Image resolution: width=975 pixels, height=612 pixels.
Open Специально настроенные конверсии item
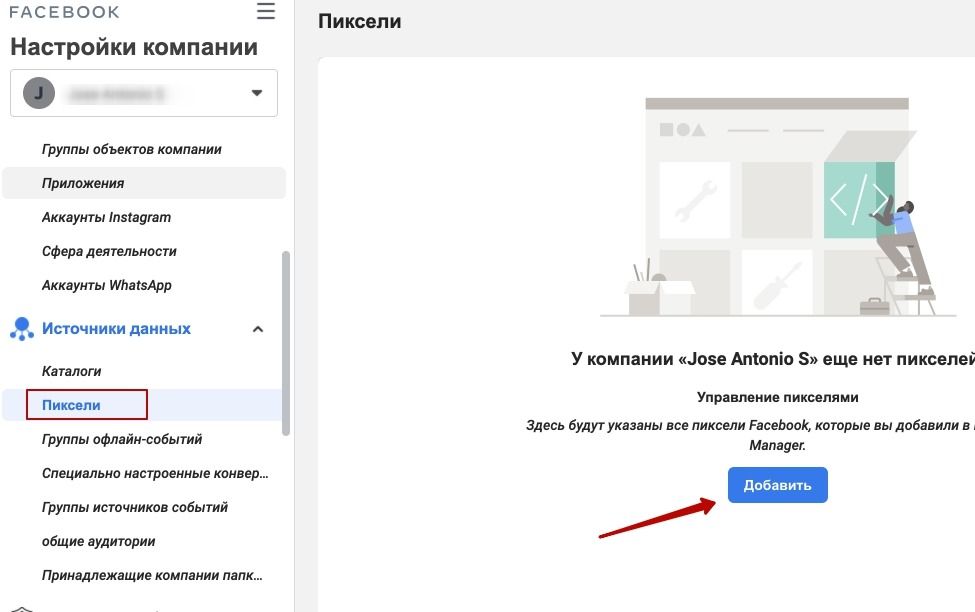(x=155, y=473)
